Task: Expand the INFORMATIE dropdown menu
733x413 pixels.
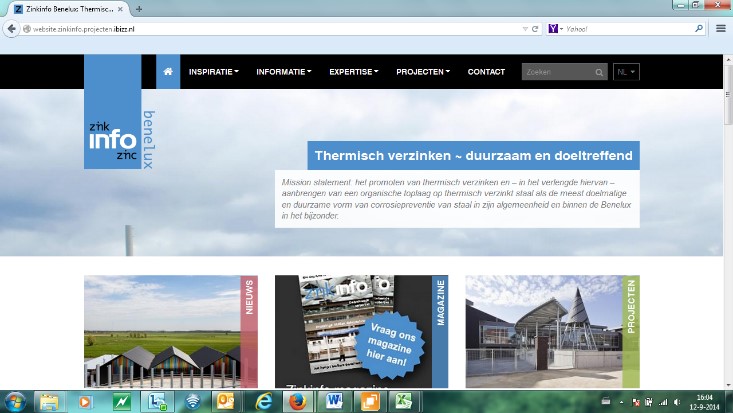Action: pos(283,72)
